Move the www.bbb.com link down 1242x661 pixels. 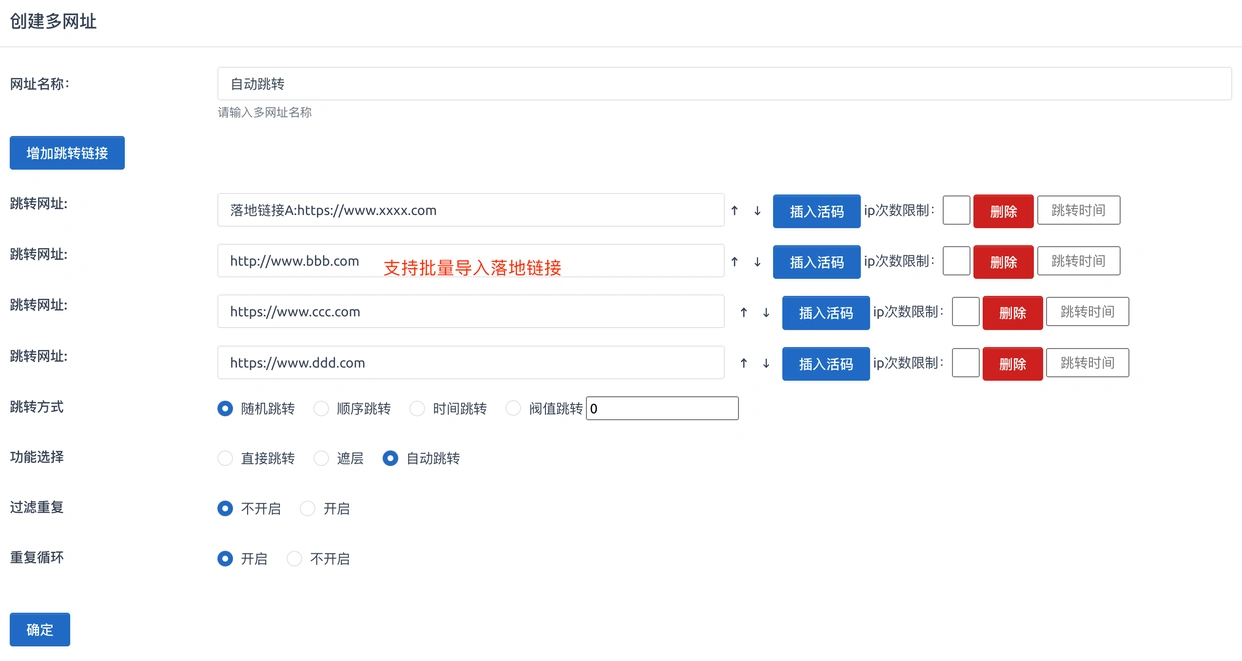tap(757, 262)
